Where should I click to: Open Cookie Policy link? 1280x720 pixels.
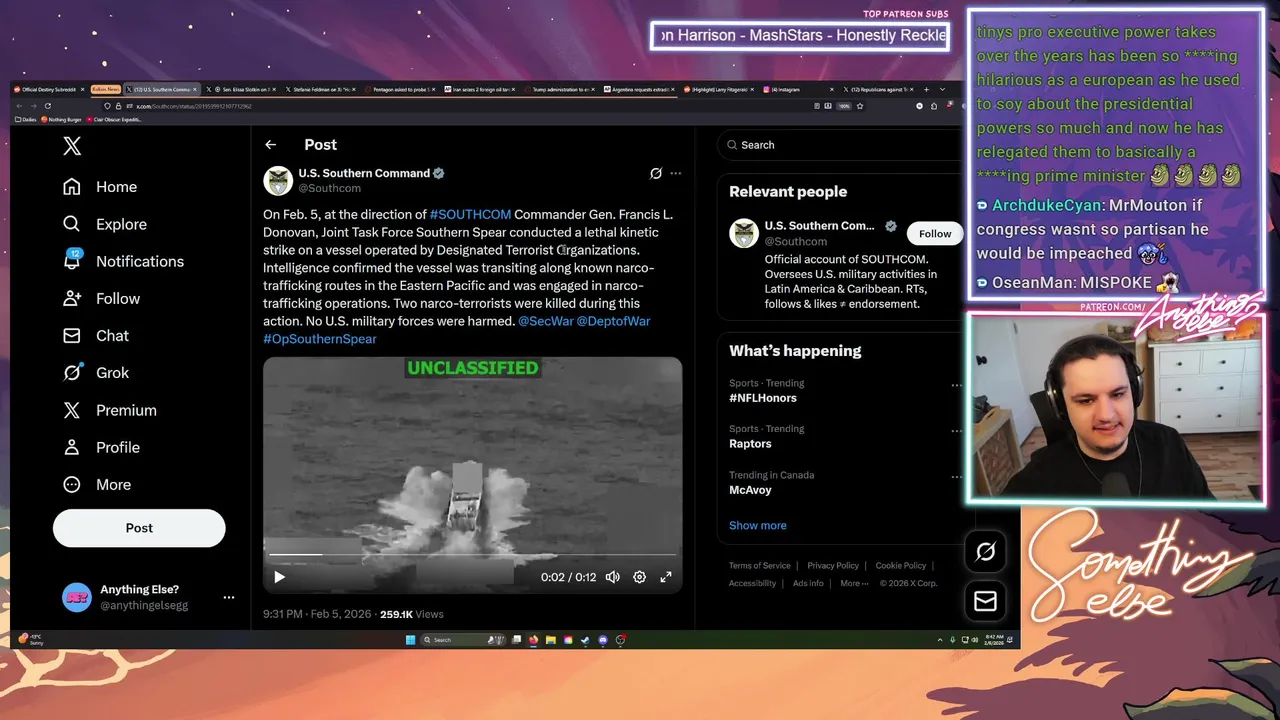(x=901, y=566)
